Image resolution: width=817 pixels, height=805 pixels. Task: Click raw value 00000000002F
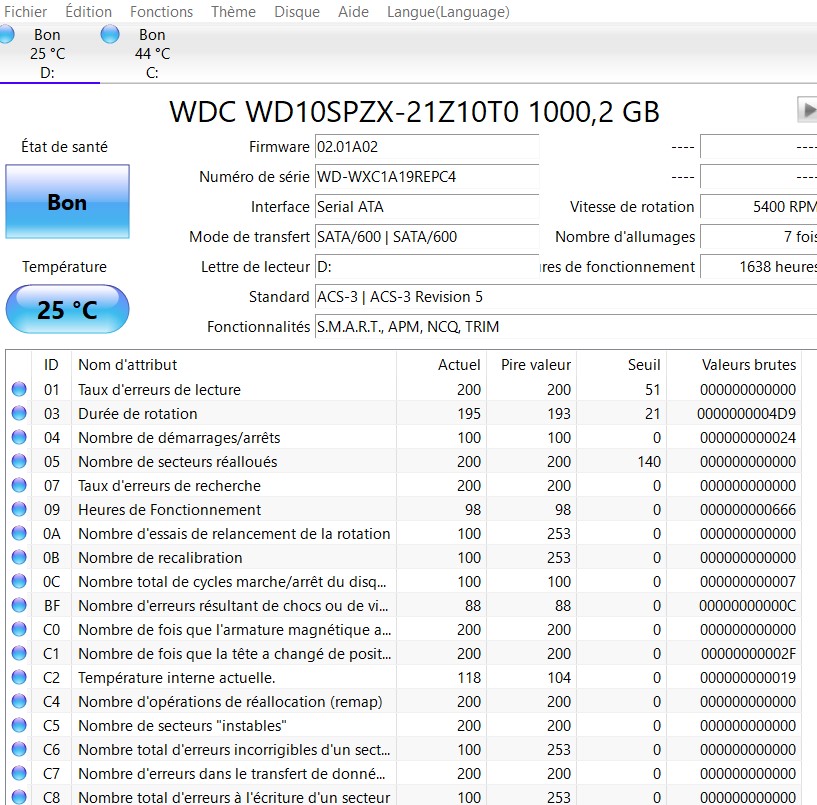click(x=748, y=653)
